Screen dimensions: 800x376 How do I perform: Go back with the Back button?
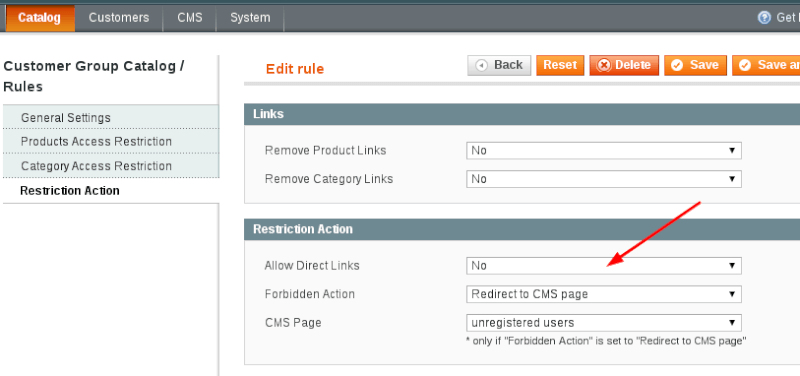tap(499, 65)
